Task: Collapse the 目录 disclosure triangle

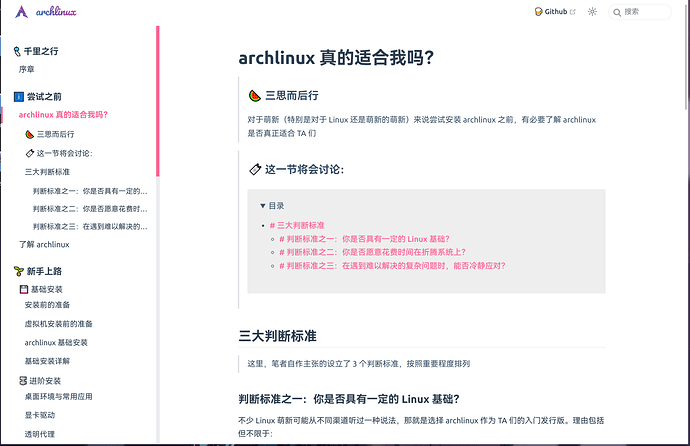Action: pos(263,205)
